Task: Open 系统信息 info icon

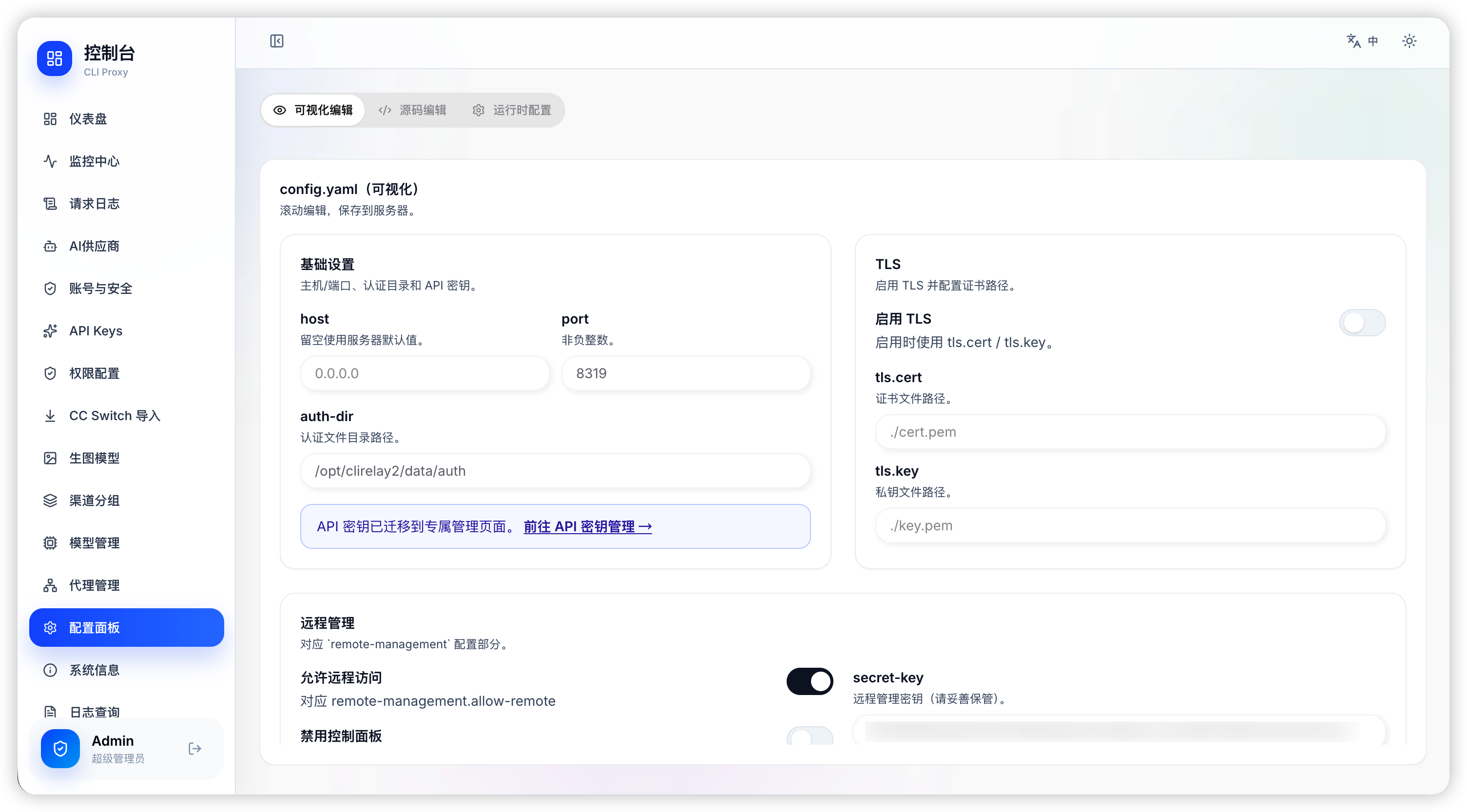Action: [50, 670]
